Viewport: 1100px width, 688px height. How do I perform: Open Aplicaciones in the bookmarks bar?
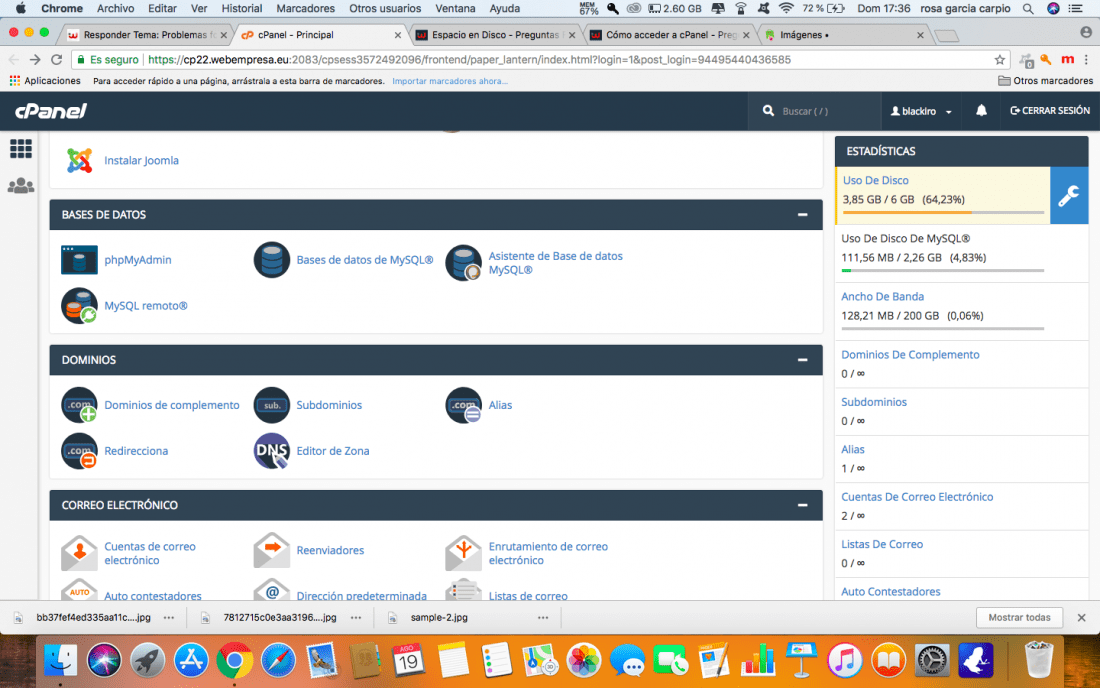(x=46, y=81)
